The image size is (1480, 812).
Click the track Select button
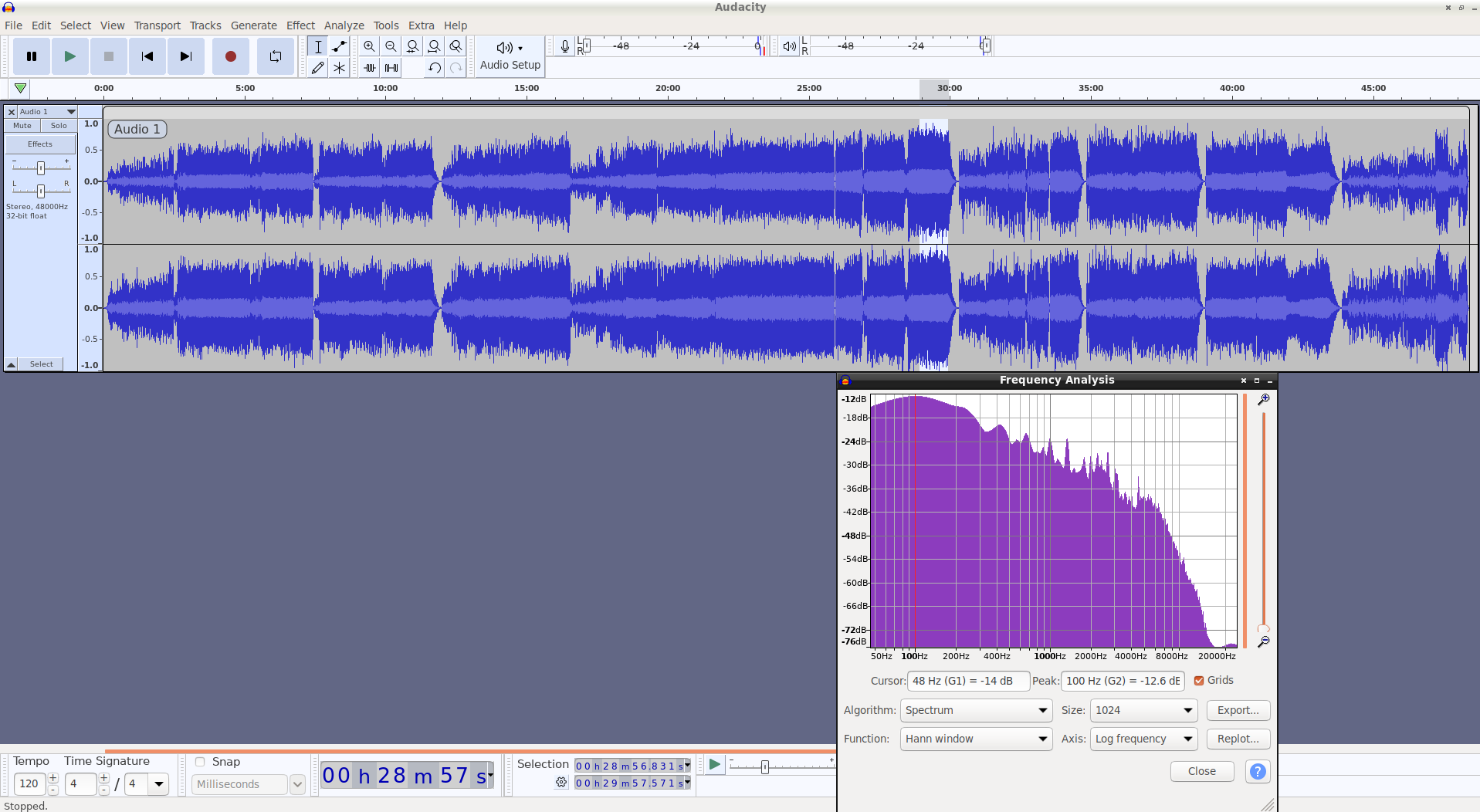42,364
